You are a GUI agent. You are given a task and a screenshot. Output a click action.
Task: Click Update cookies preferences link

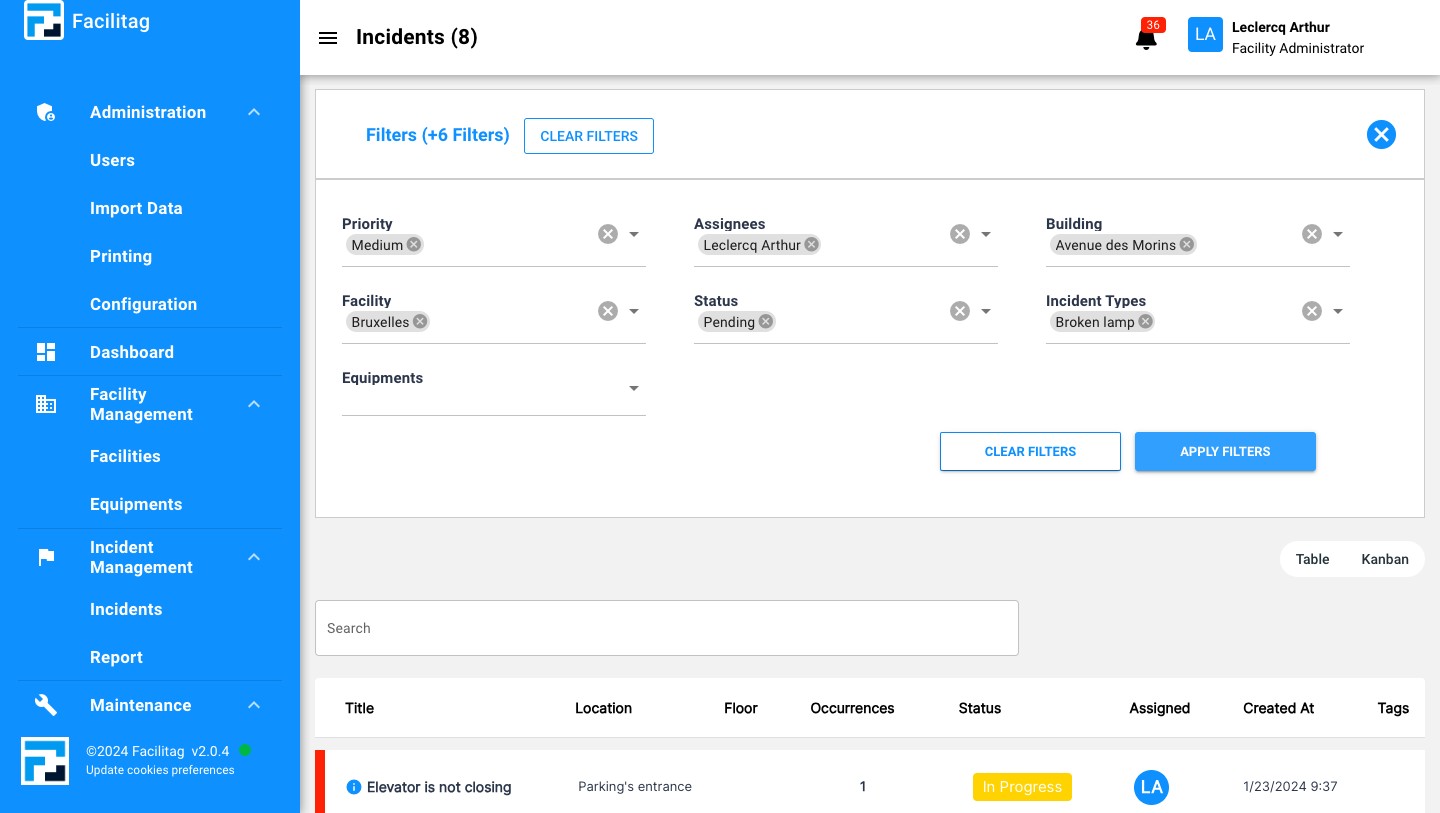[x=160, y=770]
